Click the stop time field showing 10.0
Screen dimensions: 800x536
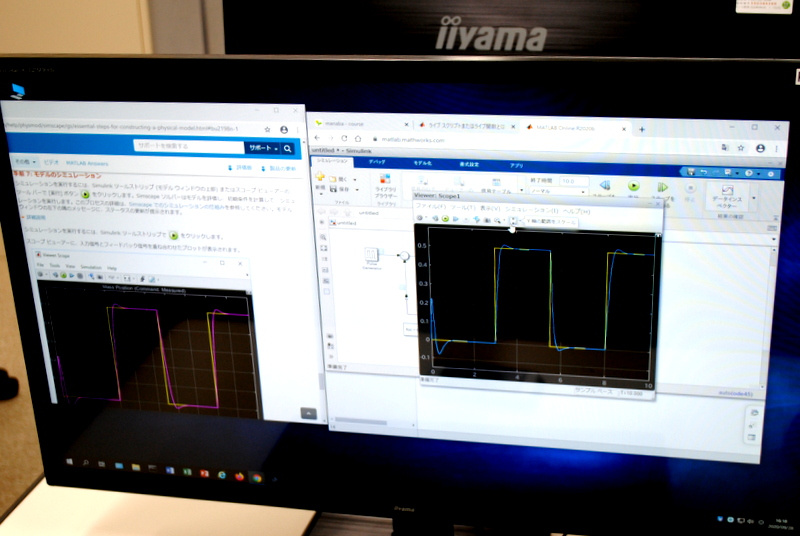pos(573,180)
